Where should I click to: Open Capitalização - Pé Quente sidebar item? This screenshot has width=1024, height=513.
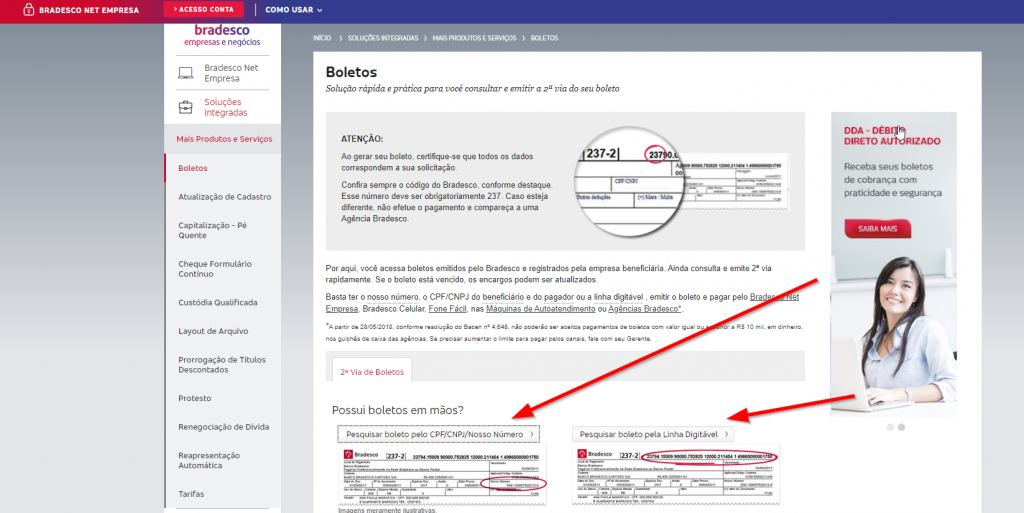(213, 230)
